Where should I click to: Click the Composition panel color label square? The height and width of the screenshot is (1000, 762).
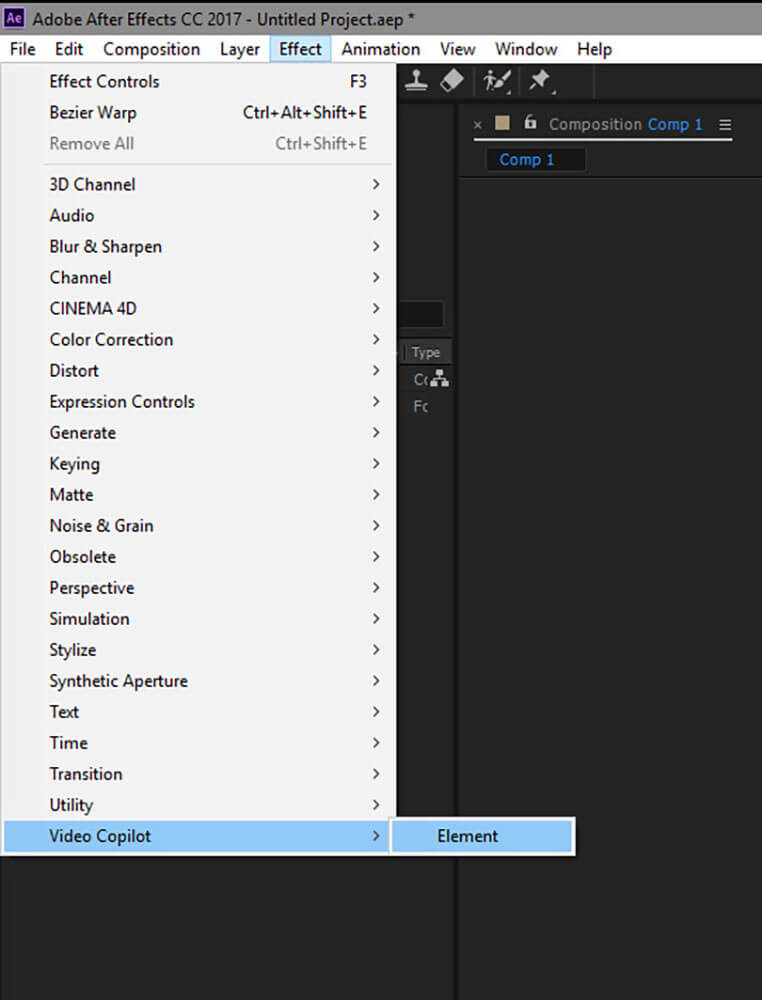tap(502, 122)
